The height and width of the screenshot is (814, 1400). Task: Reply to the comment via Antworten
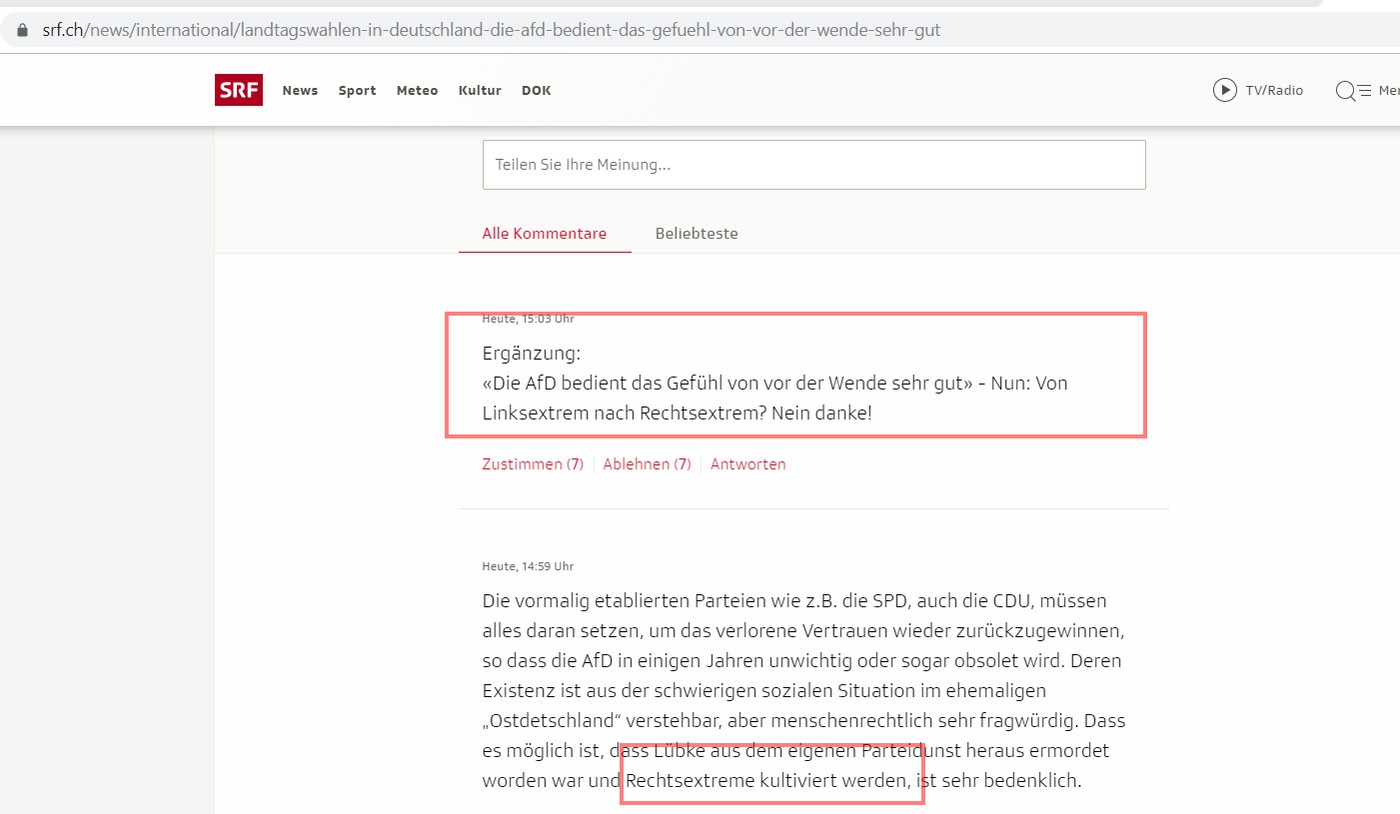tap(747, 464)
